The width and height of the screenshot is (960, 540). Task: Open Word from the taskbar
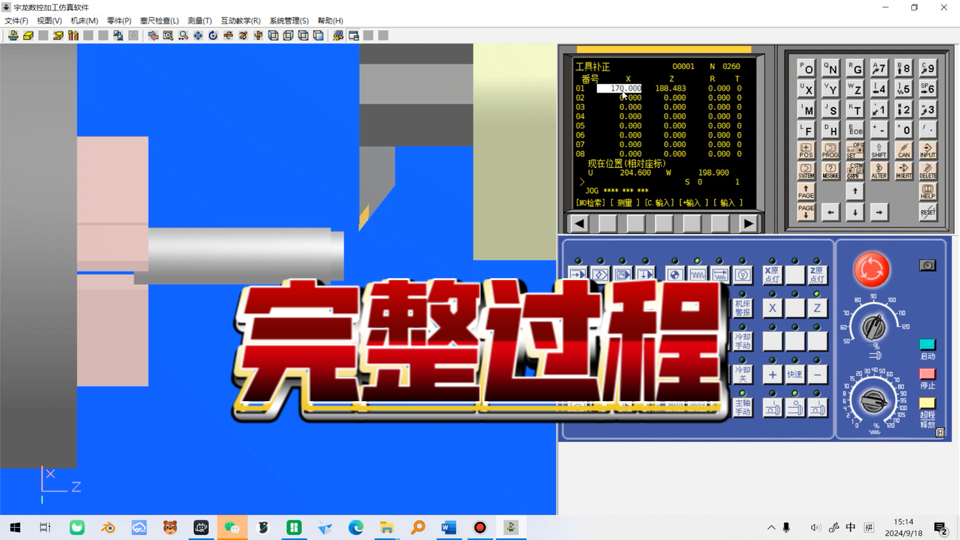tap(449, 527)
